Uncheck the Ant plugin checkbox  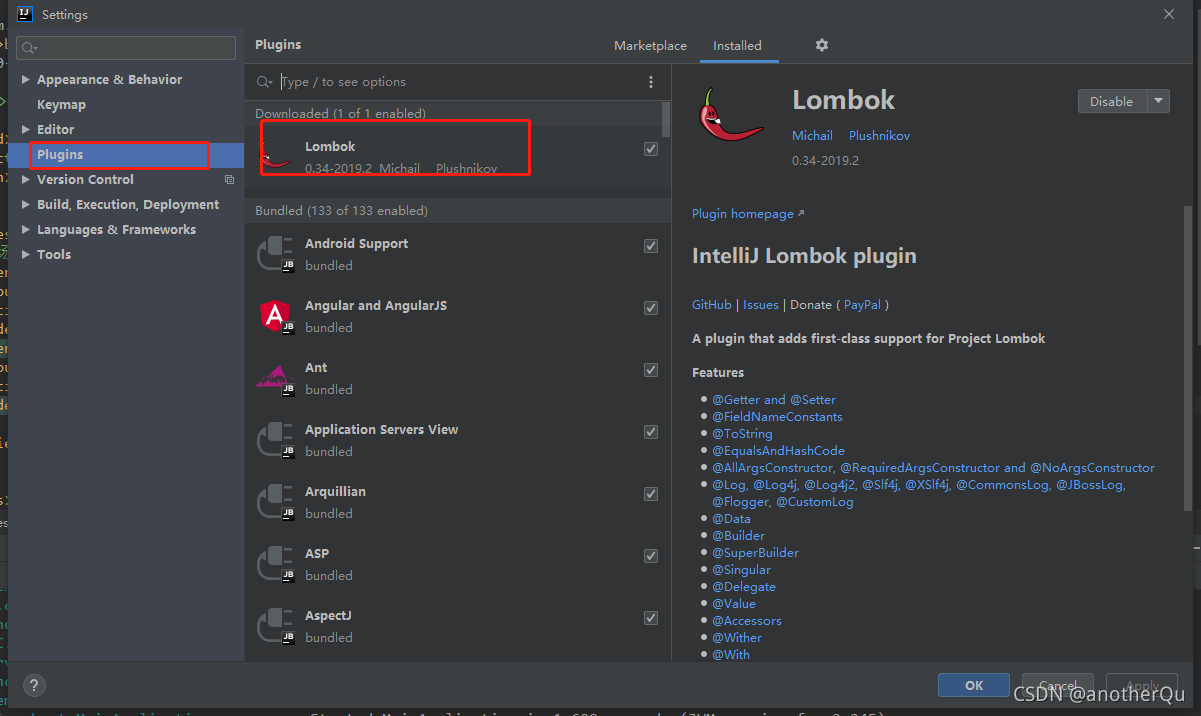click(x=651, y=370)
